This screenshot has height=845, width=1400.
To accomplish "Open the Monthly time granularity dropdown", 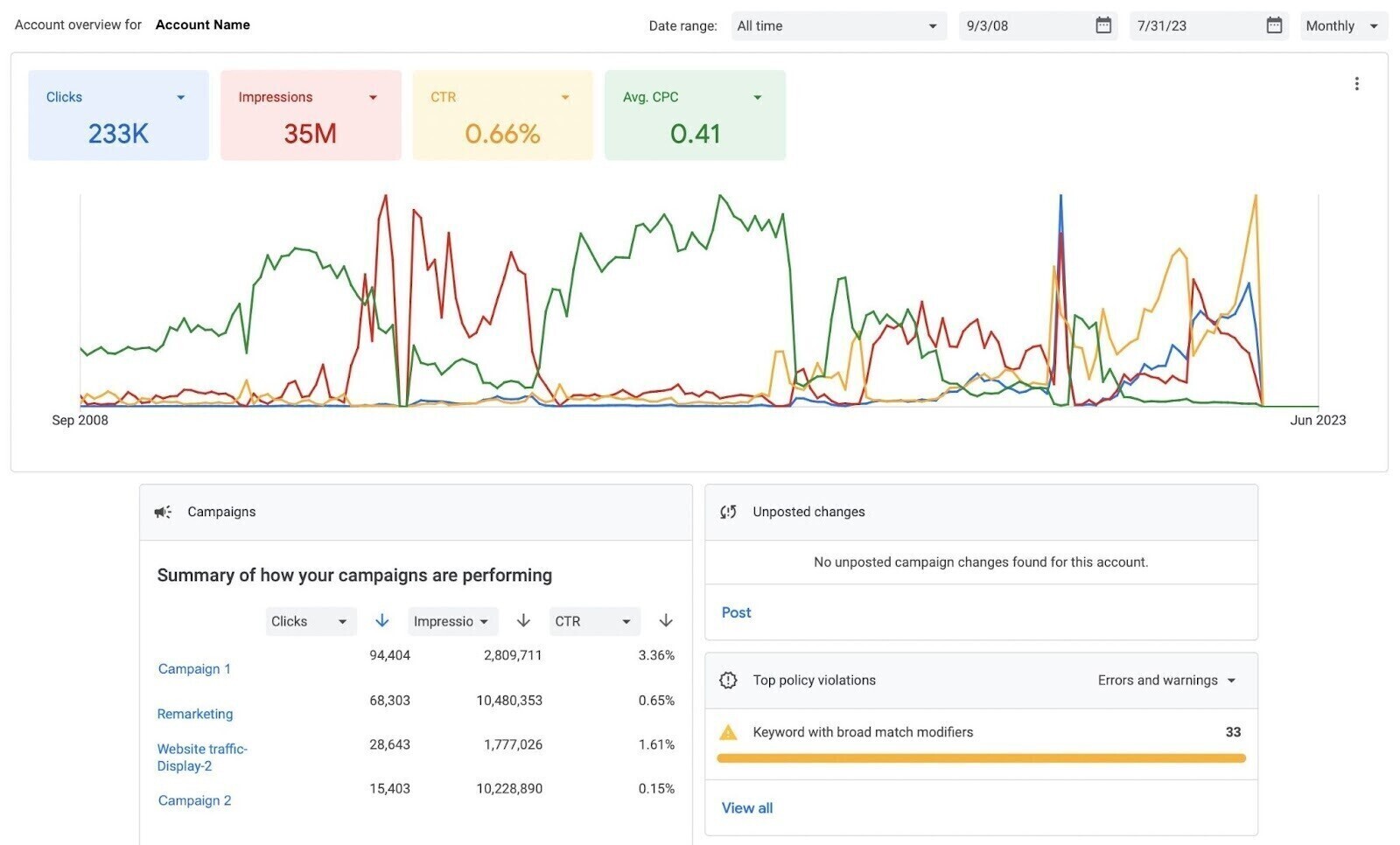I will tap(1342, 25).
